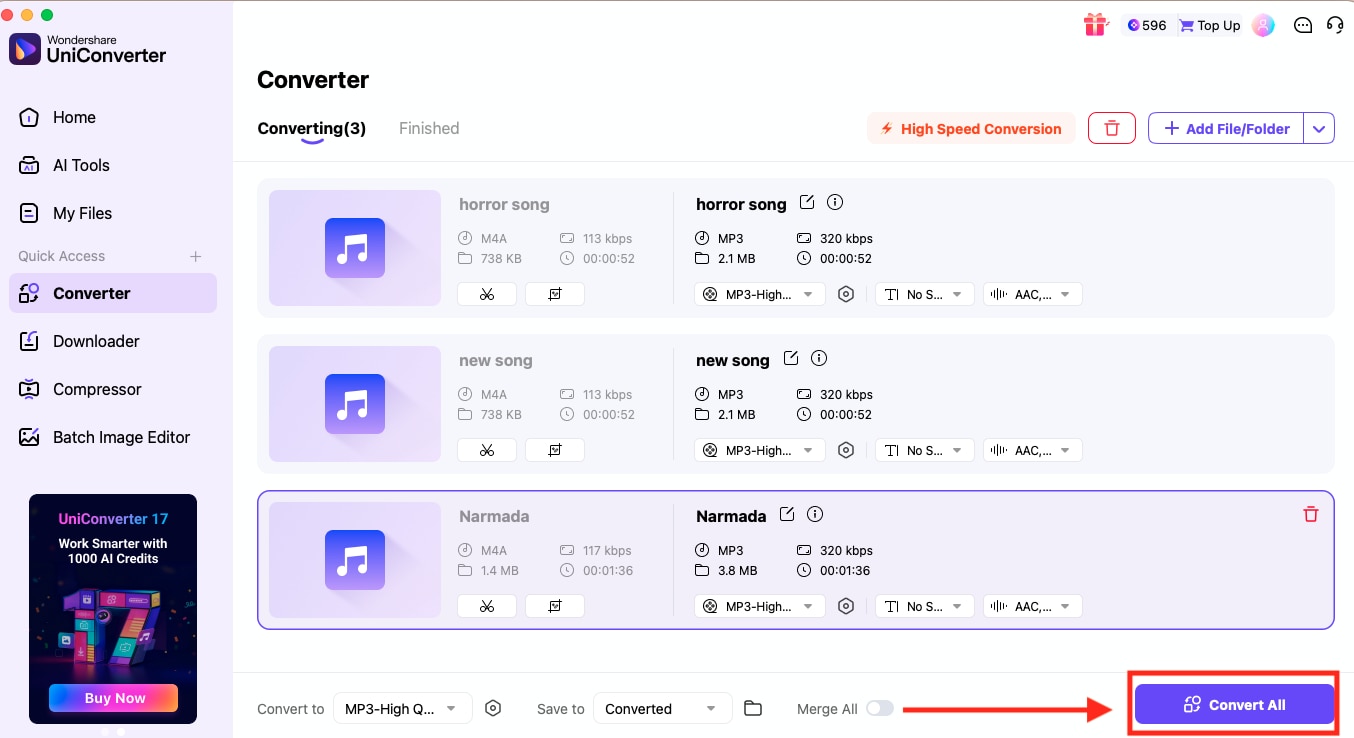Open the crop tool for new song
This screenshot has height=738, width=1354.
[555, 449]
